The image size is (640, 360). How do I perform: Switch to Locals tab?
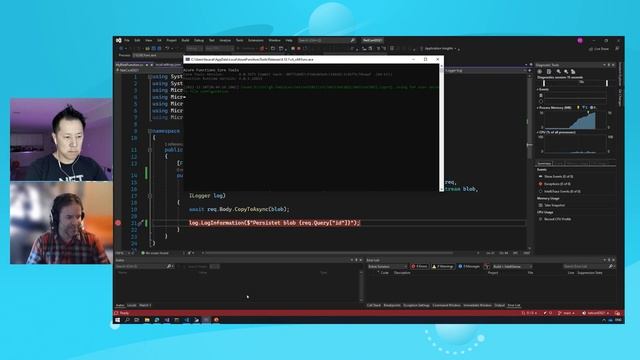point(132,305)
